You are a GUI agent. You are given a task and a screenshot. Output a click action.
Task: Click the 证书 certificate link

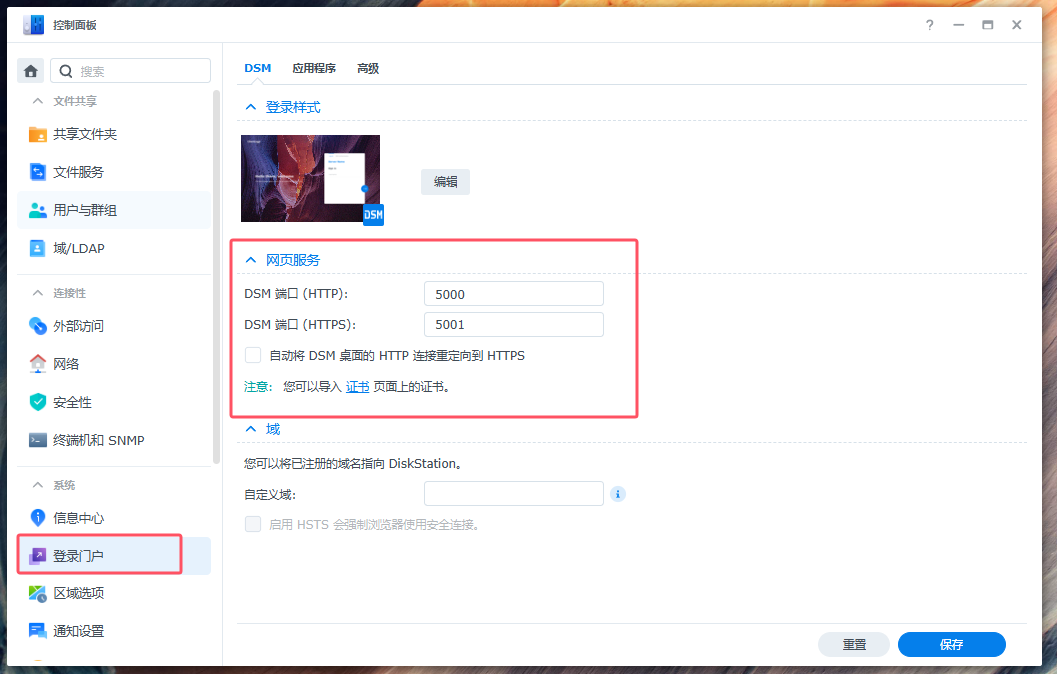357,386
